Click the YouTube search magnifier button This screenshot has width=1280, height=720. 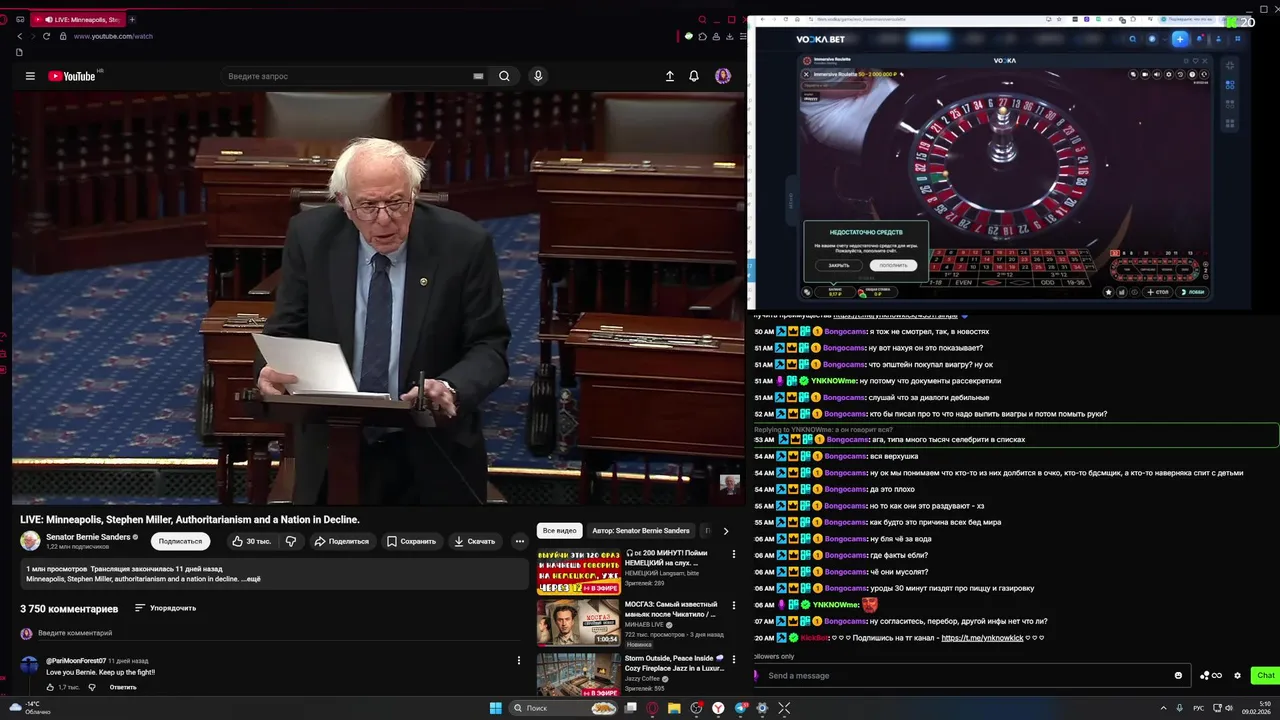[x=505, y=76]
